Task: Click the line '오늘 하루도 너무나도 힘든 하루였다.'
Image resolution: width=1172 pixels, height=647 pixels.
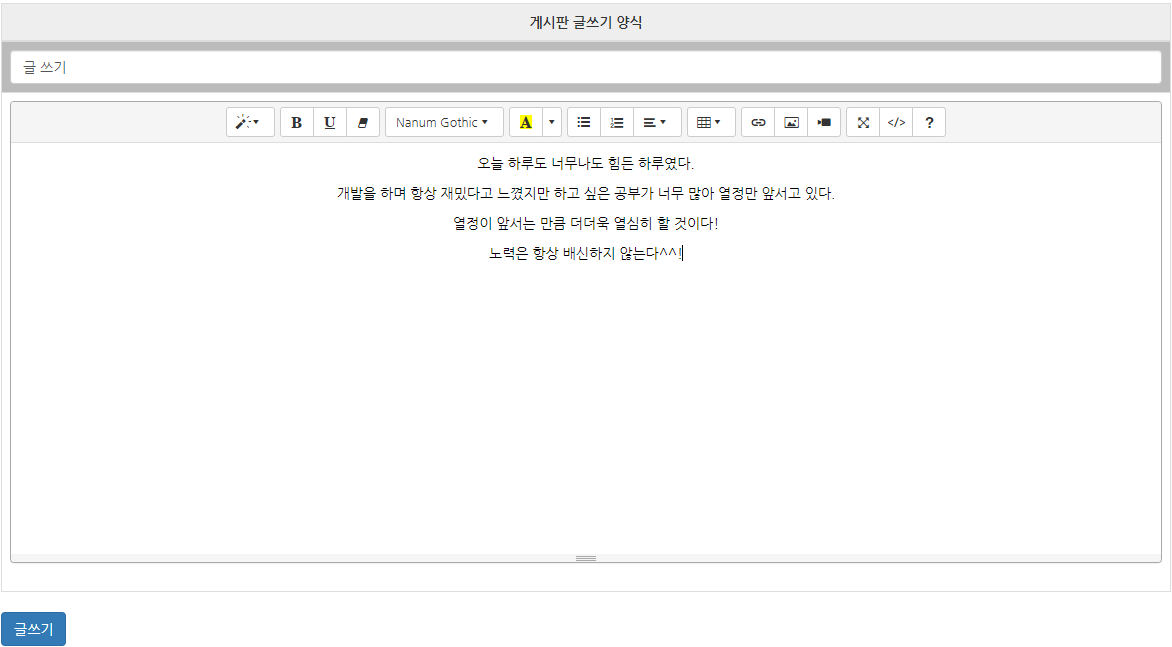Action: click(x=585, y=164)
